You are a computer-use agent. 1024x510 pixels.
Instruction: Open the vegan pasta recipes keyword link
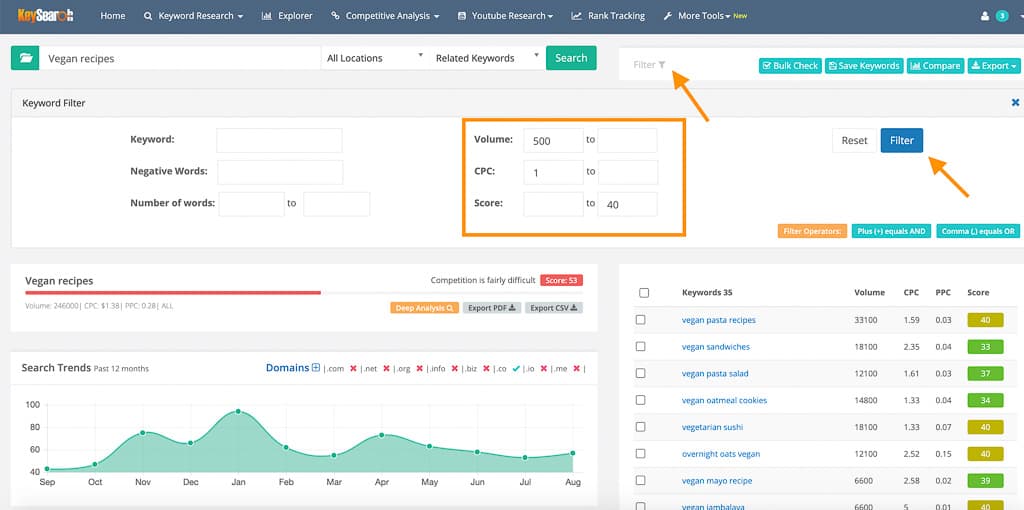[718, 320]
